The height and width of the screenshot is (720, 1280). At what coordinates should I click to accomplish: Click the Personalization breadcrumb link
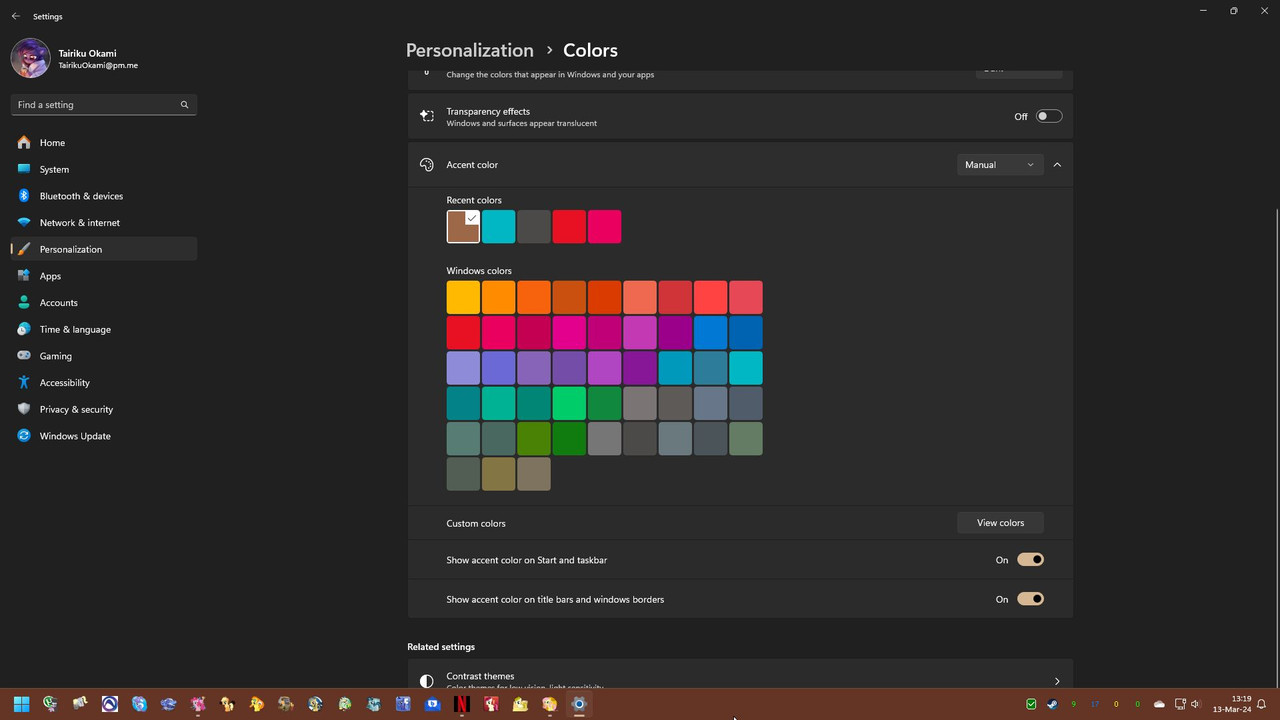(x=469, y=50)
